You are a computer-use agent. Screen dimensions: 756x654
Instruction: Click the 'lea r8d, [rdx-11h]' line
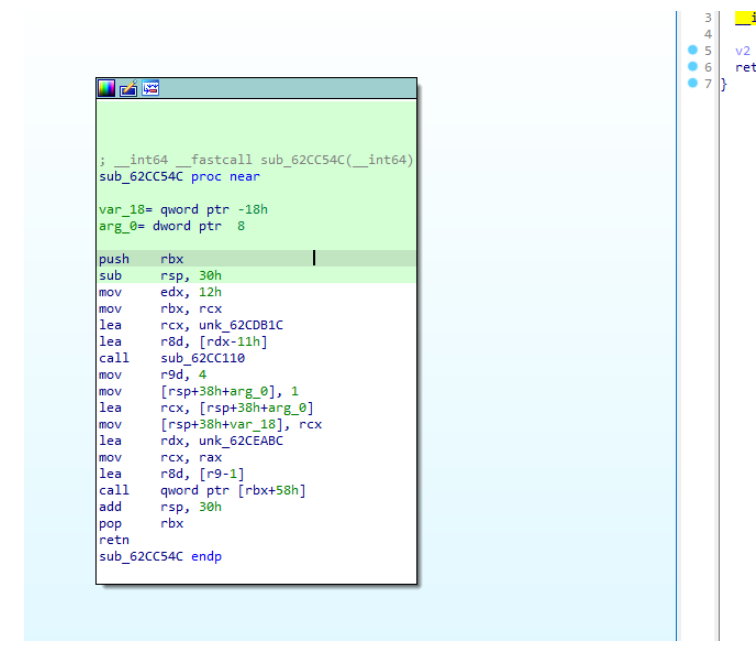pyautogui.click(x=183, y=341)
